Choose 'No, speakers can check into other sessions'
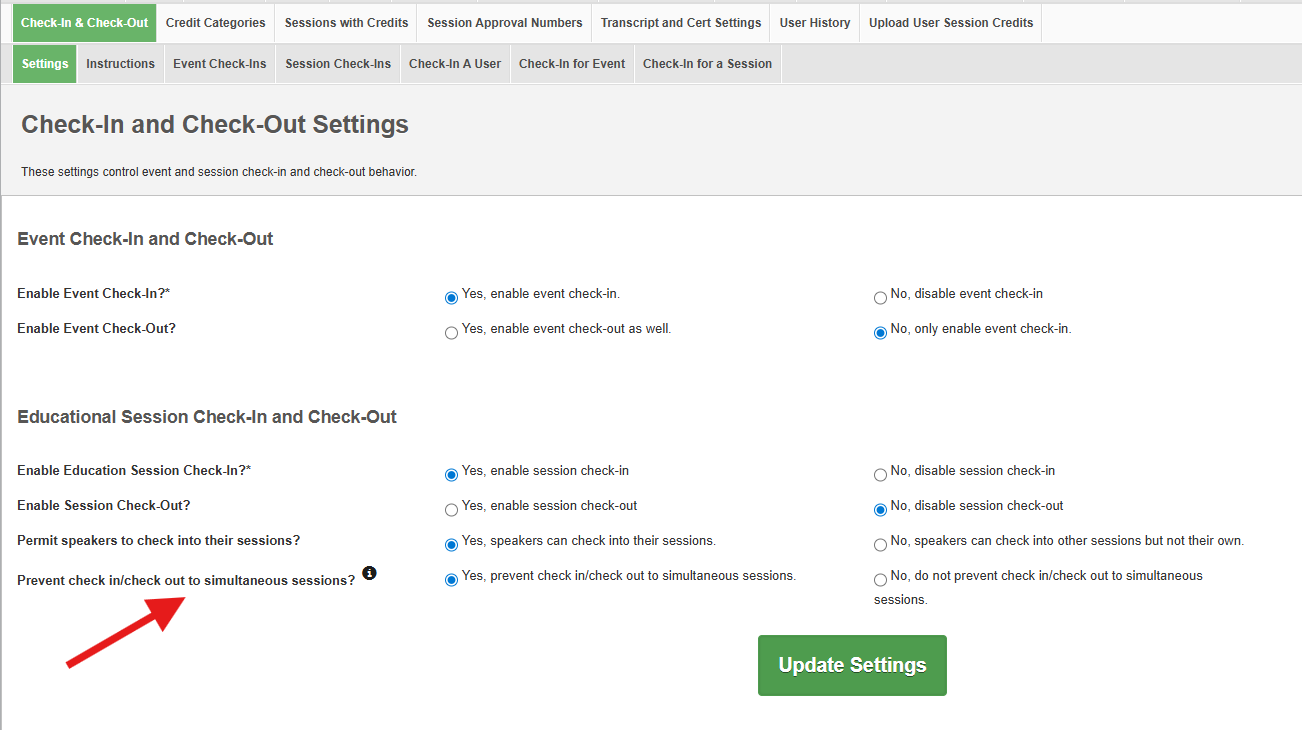The height and width of the screenshot is (730, 1302). pyautogui.click(x=880, y=545)
